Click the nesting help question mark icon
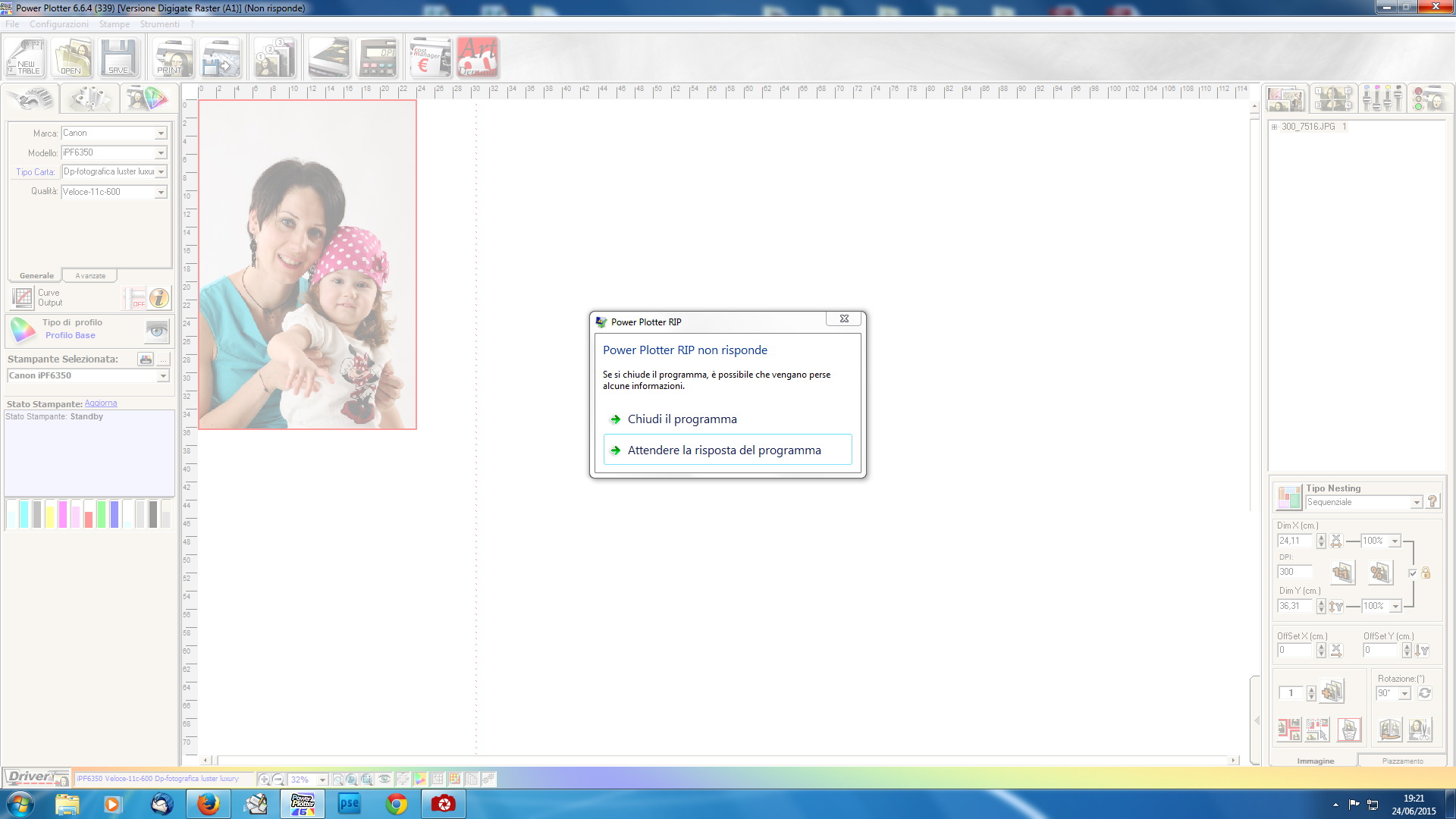 [x=1432, y=501]
